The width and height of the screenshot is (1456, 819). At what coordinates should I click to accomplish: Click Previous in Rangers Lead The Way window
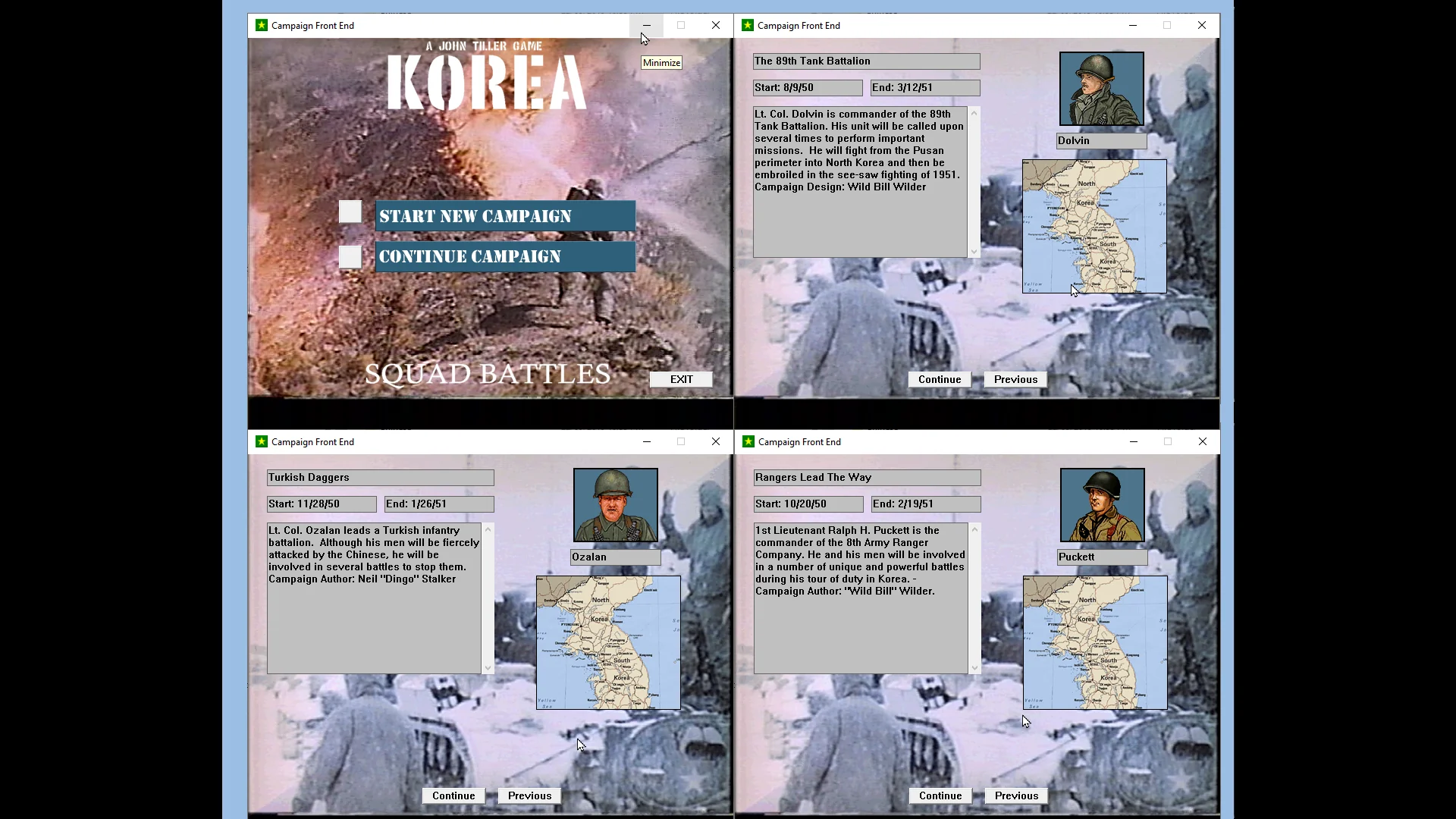[x=1016, y=795]
